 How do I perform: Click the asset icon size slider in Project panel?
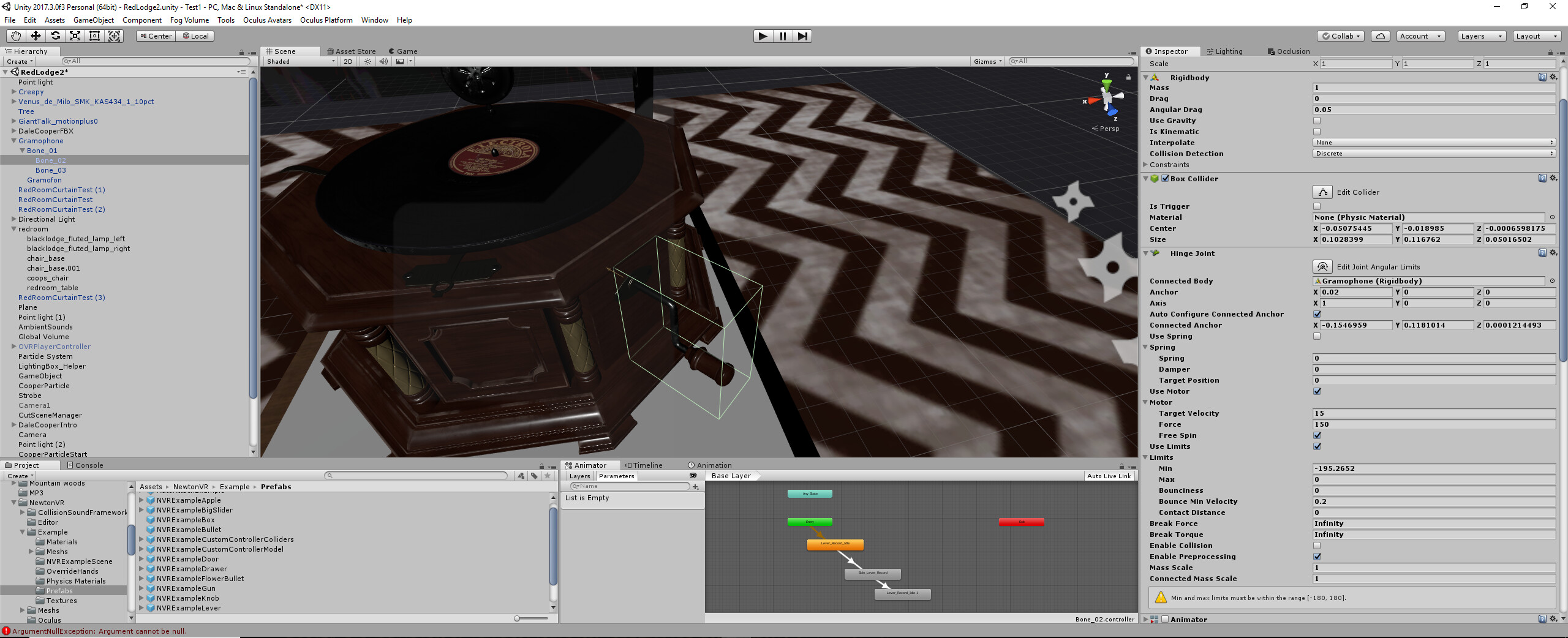[x=518, y=618]
